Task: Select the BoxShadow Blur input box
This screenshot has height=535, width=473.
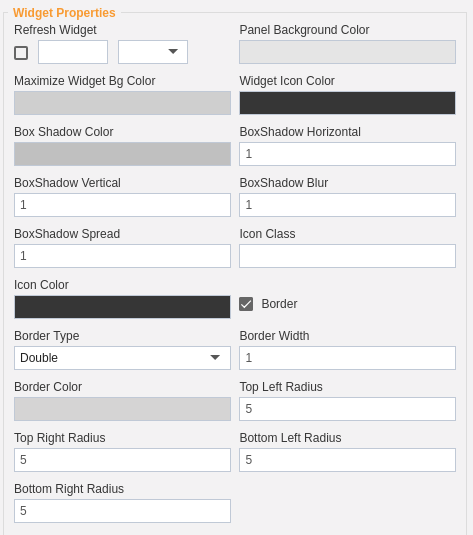Action: point(347,205)
